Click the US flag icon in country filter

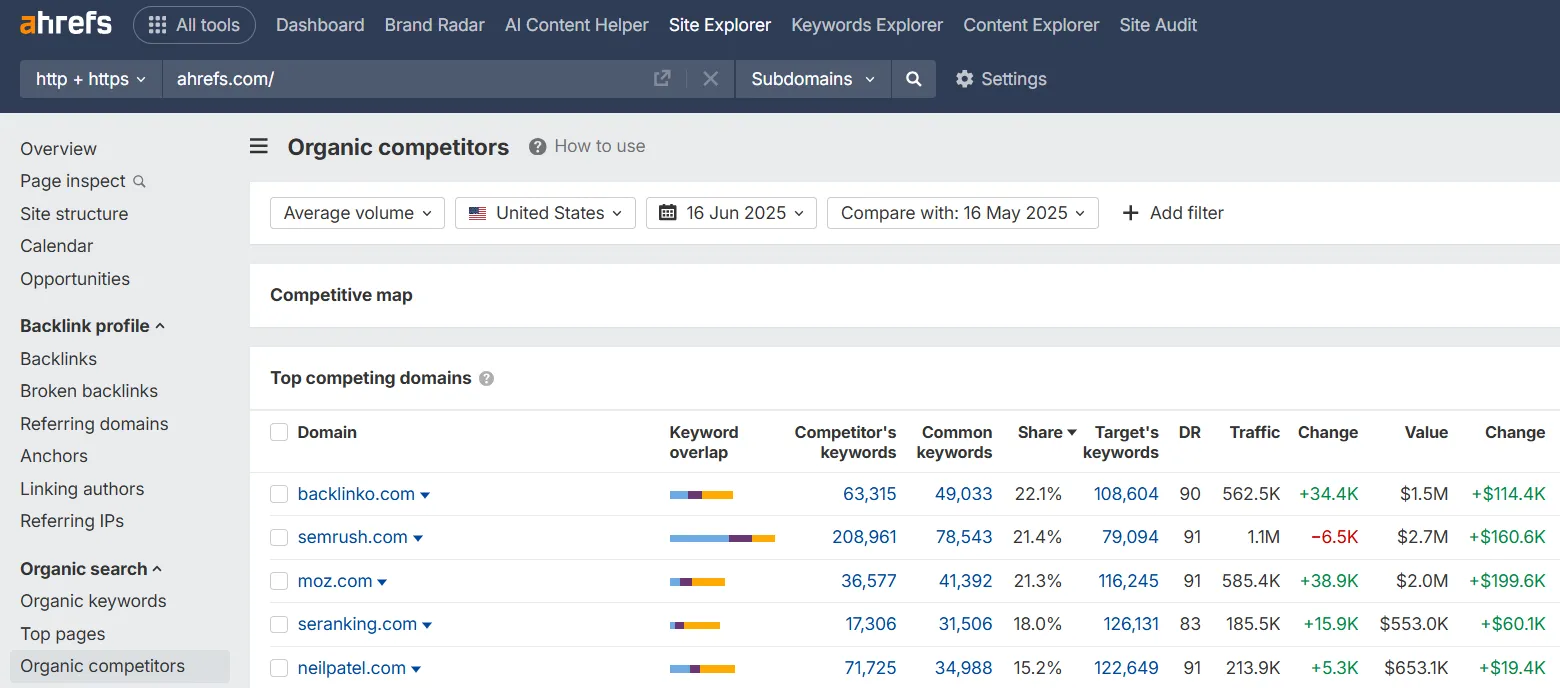click(478, 213)
